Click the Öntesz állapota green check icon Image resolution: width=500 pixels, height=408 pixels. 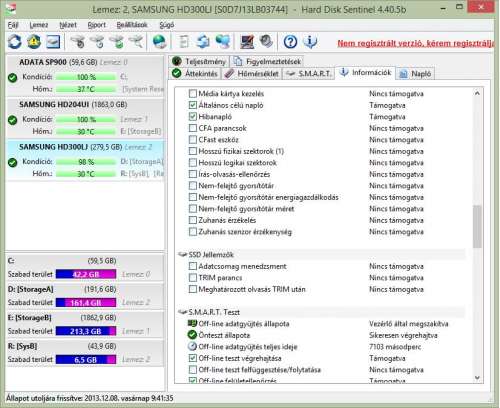coord(192,335)
